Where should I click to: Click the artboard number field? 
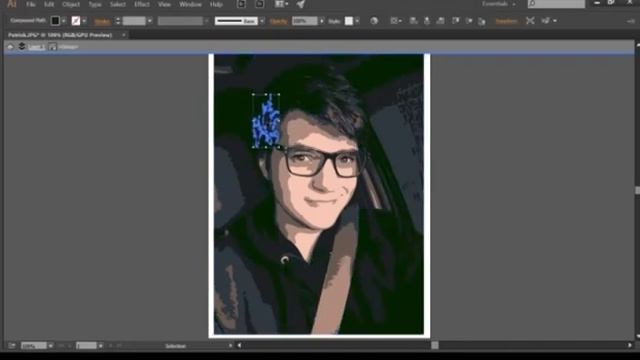click(86, 346)
